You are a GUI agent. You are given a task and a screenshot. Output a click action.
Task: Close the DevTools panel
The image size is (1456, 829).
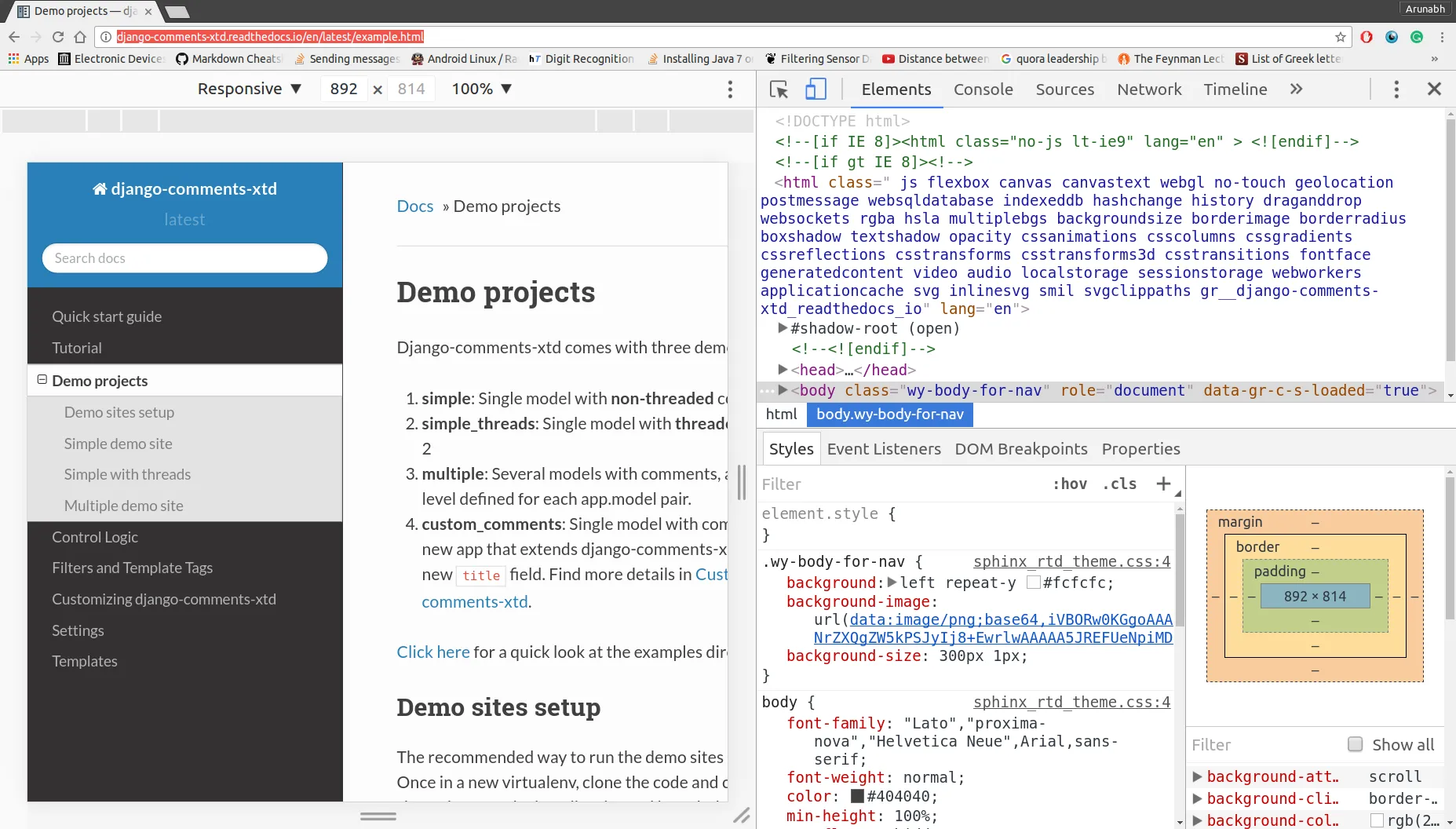1434,89
